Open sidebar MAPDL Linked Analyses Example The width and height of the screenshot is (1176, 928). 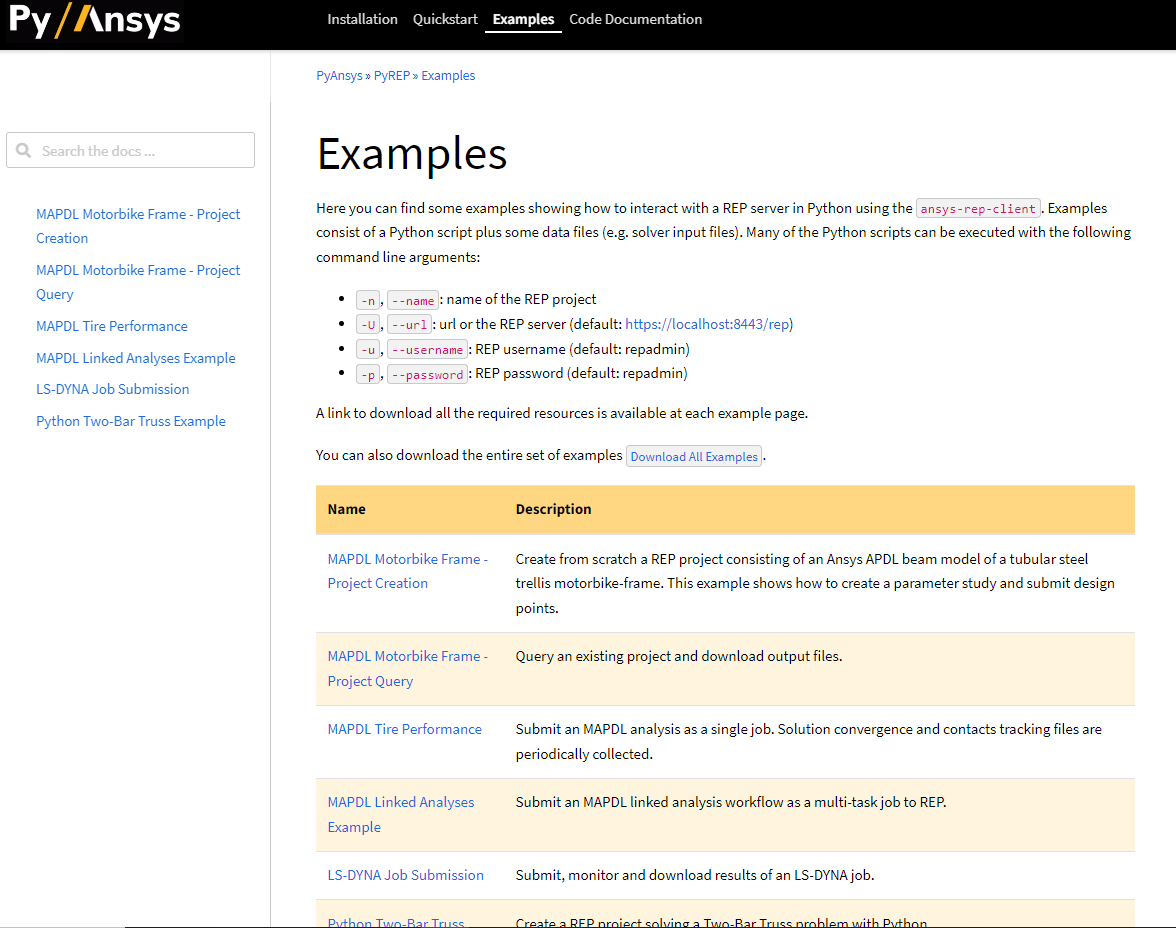coord(136,359)
